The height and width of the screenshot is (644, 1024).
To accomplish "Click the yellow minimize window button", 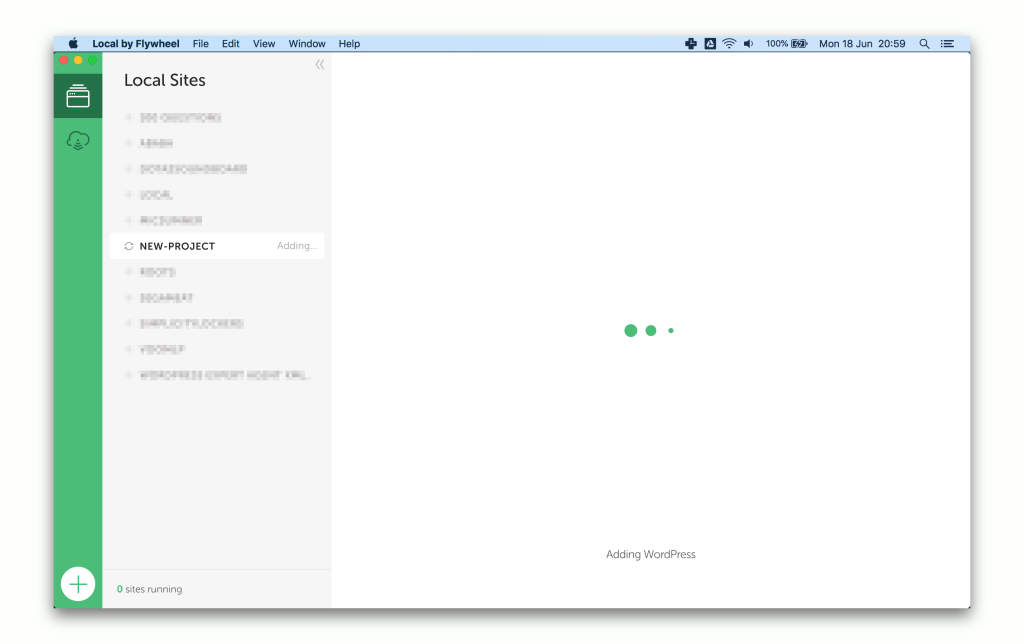I will tap(78, 60).
